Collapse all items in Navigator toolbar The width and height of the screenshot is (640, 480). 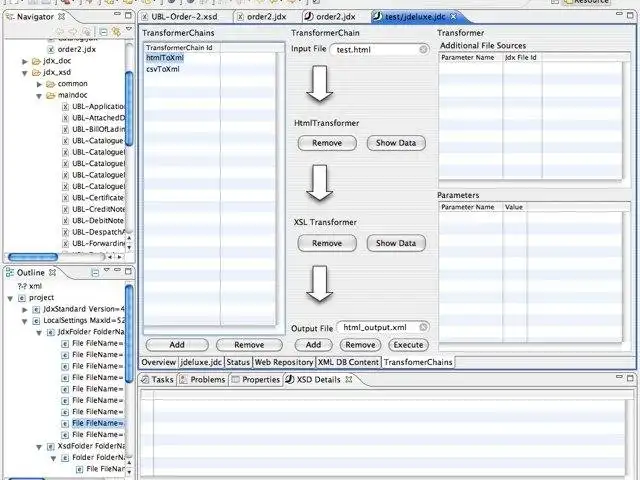point(103,31)
